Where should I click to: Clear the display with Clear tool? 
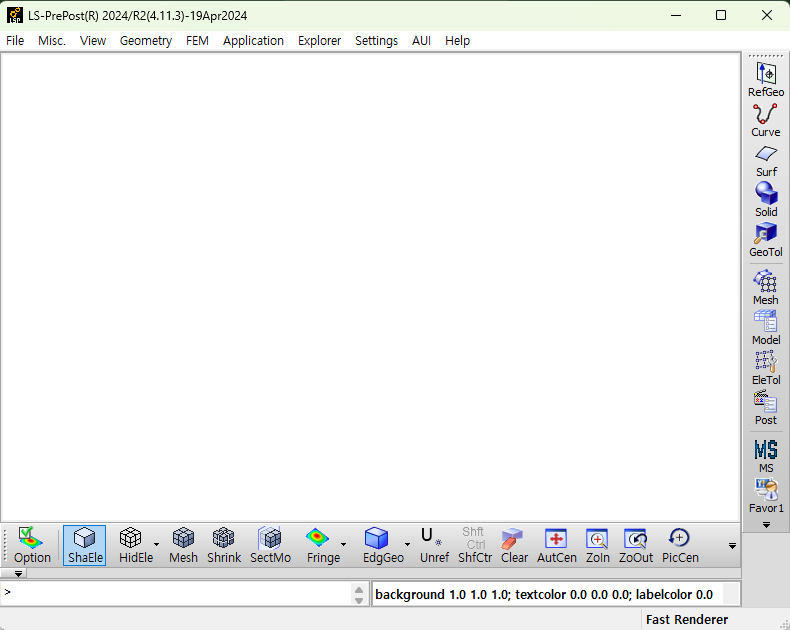pos(514,545)
